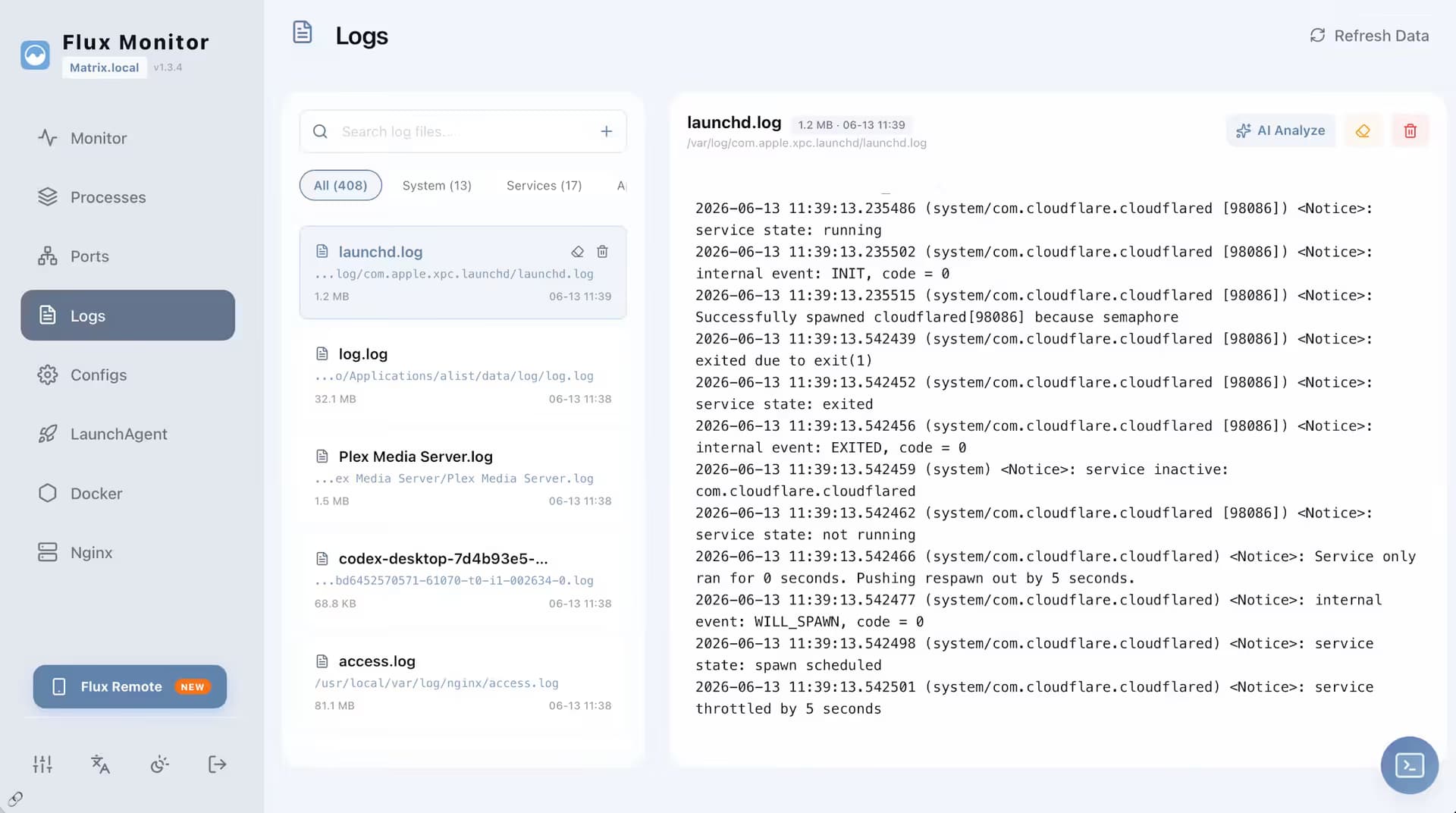Viewport: 1456px width, 813px height.
Task: Open the nginx access.log file
Action: [463, 682]
